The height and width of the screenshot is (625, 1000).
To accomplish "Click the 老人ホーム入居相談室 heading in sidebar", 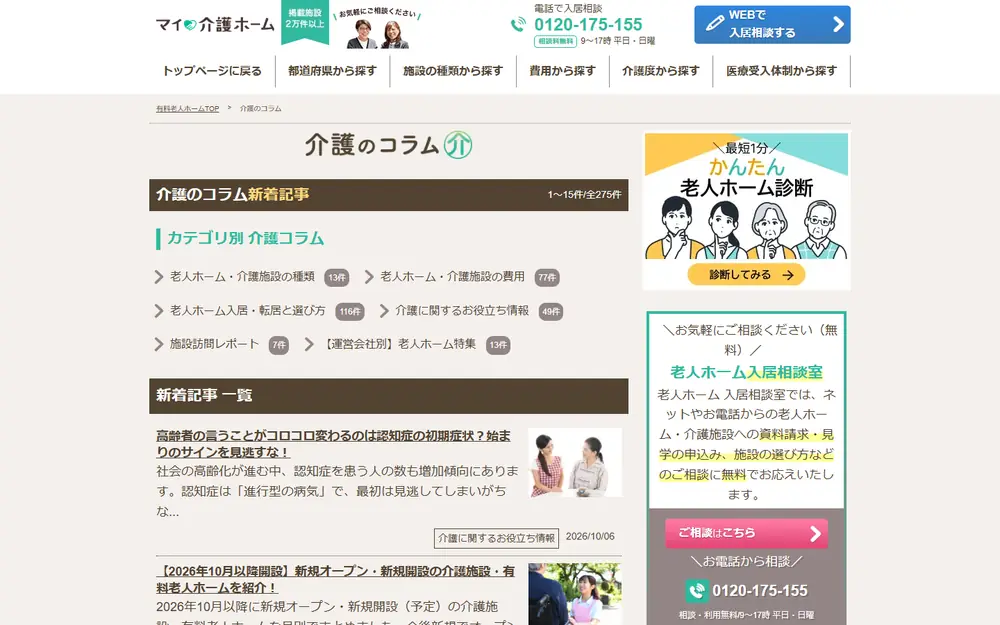I will tap(746, 372).
